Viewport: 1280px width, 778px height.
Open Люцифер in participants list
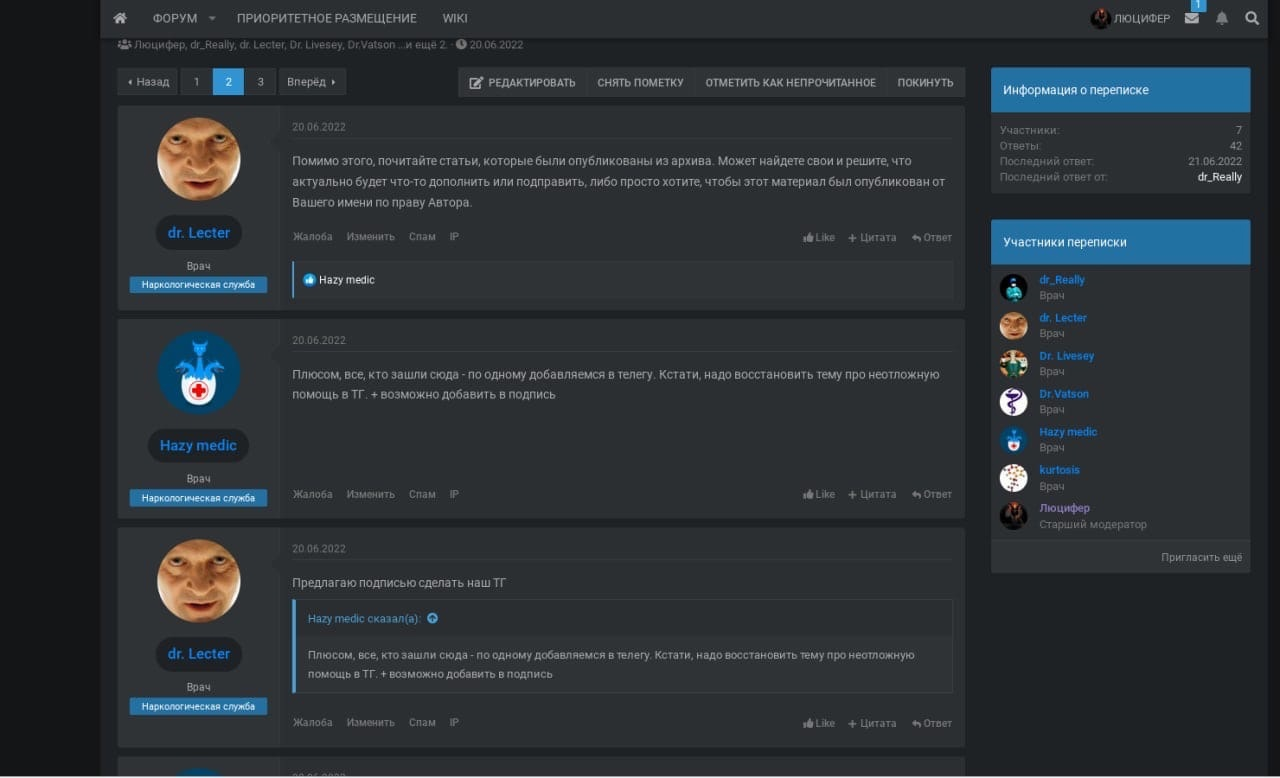[1064, 508]
